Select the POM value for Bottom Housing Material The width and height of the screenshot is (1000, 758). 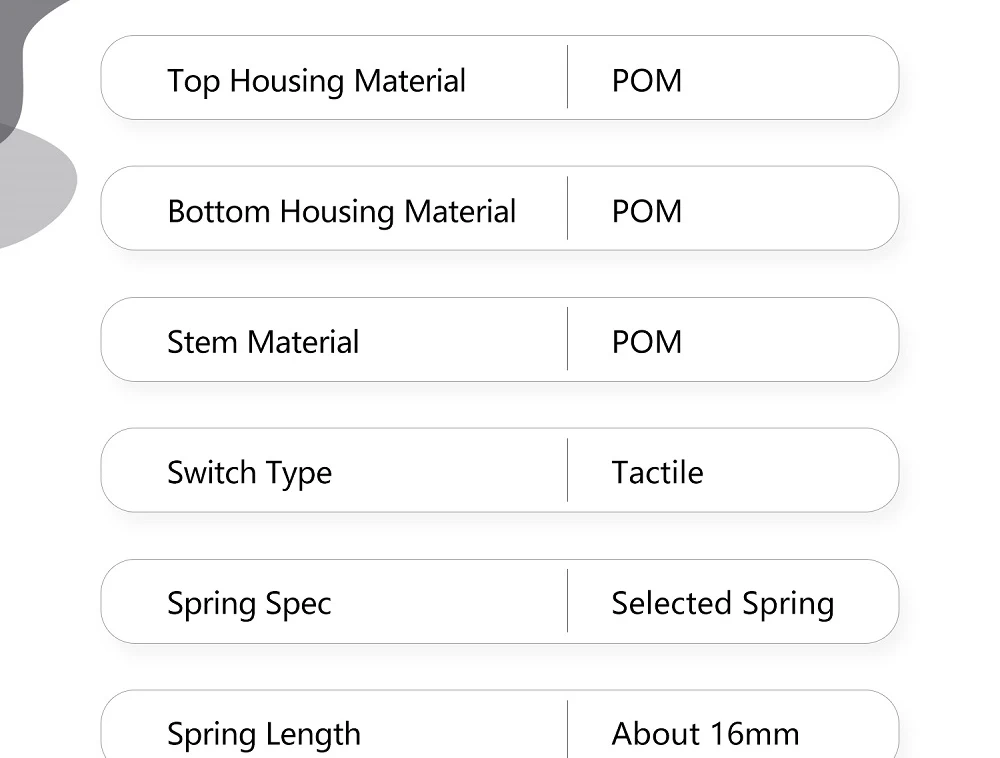[646, 212]
